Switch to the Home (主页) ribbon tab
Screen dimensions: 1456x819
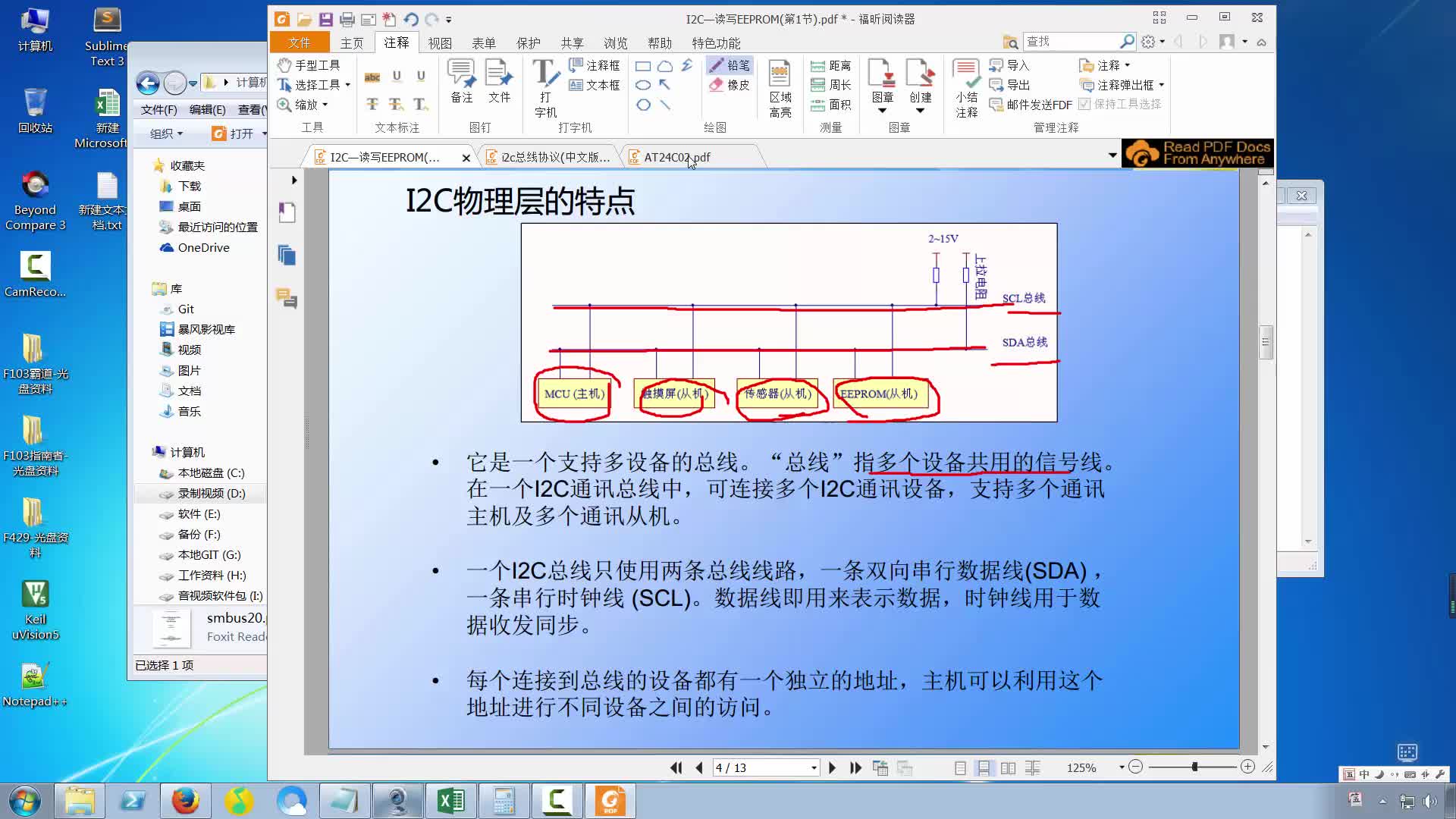tap(352, 43)
